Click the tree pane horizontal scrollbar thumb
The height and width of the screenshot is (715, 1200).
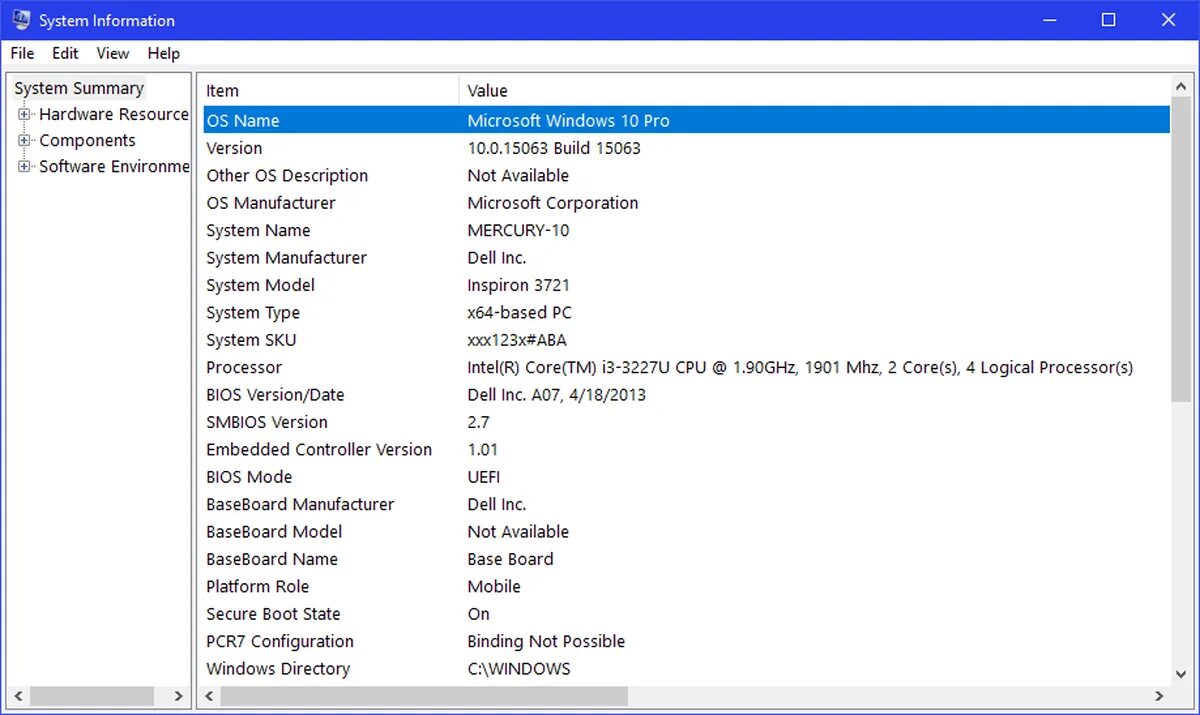coord(92,696)
